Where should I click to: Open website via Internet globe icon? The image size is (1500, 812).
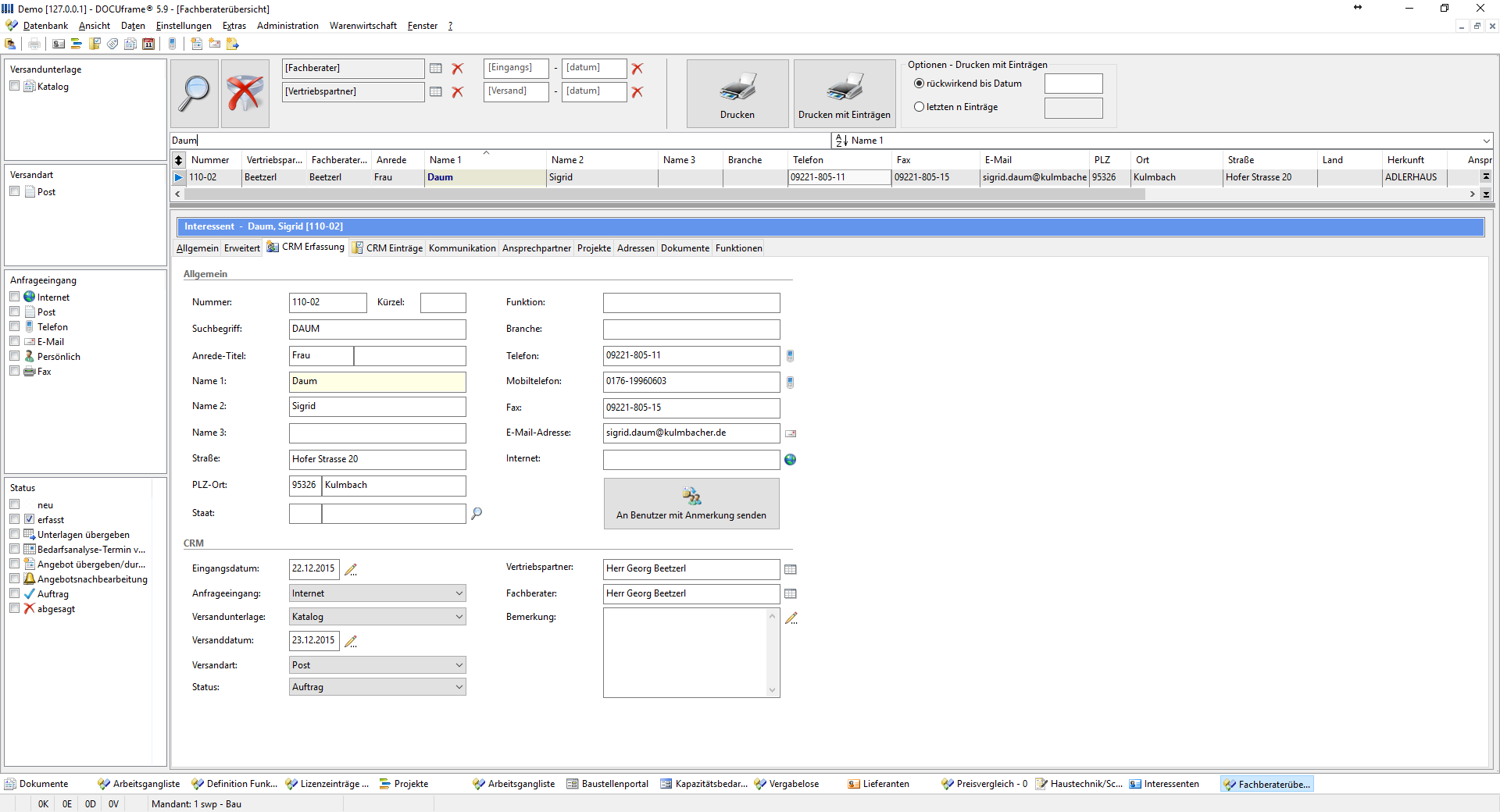point(791,460)
